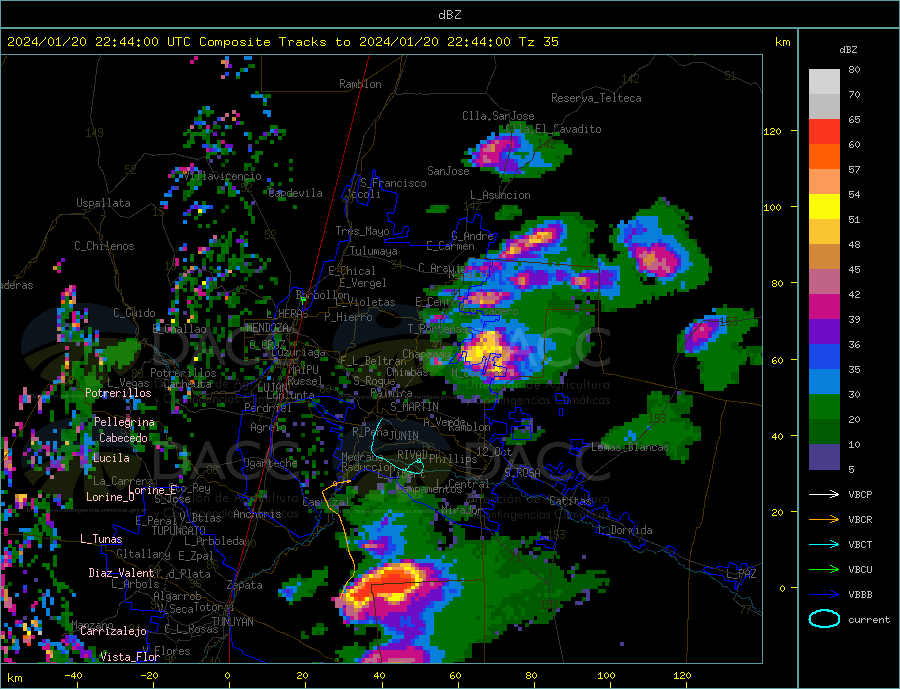
Task: Select the 65 dBZ red color swatch
Action: [824, 131]
